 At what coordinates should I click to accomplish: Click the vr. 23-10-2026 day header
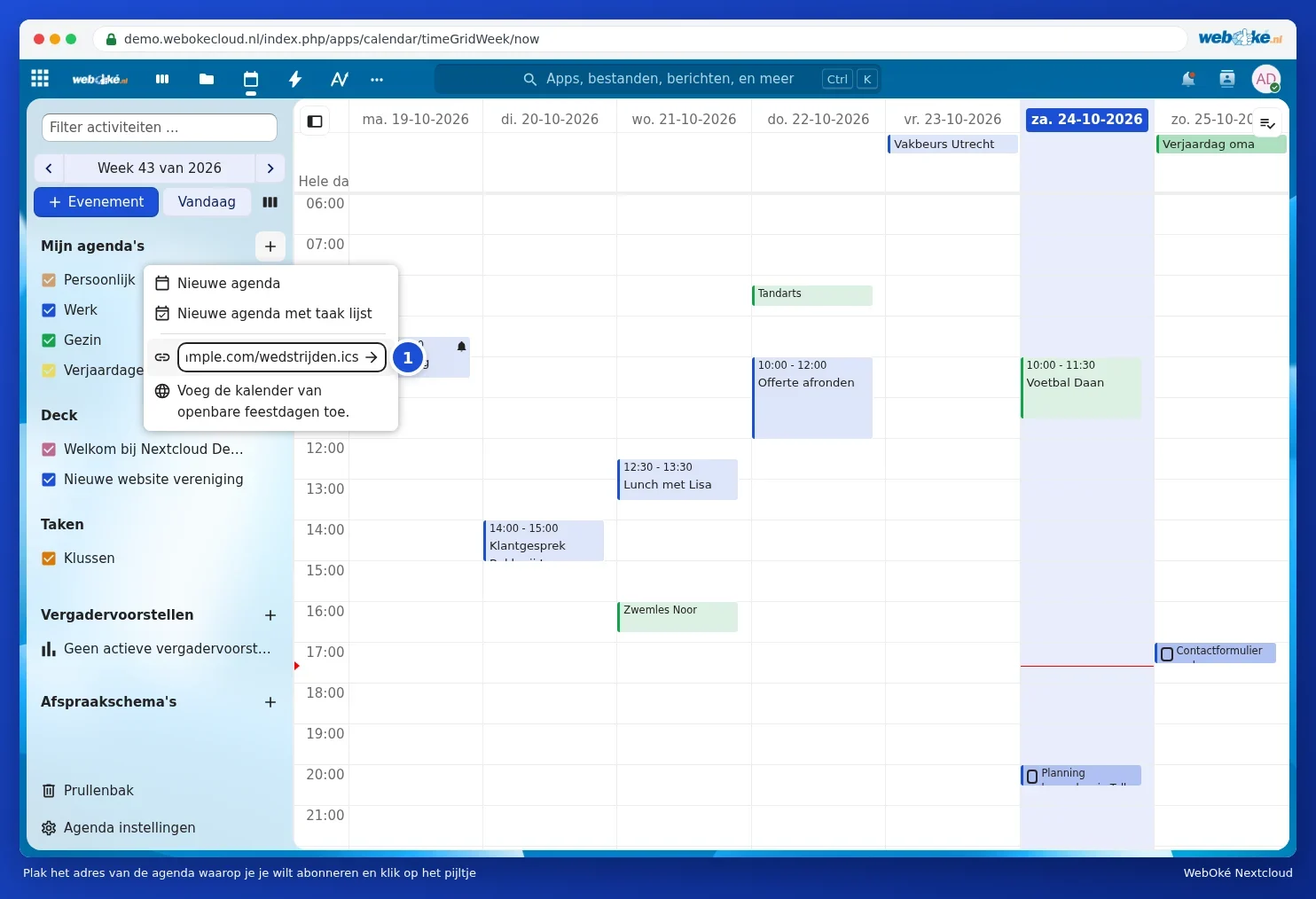click(952, 120)
